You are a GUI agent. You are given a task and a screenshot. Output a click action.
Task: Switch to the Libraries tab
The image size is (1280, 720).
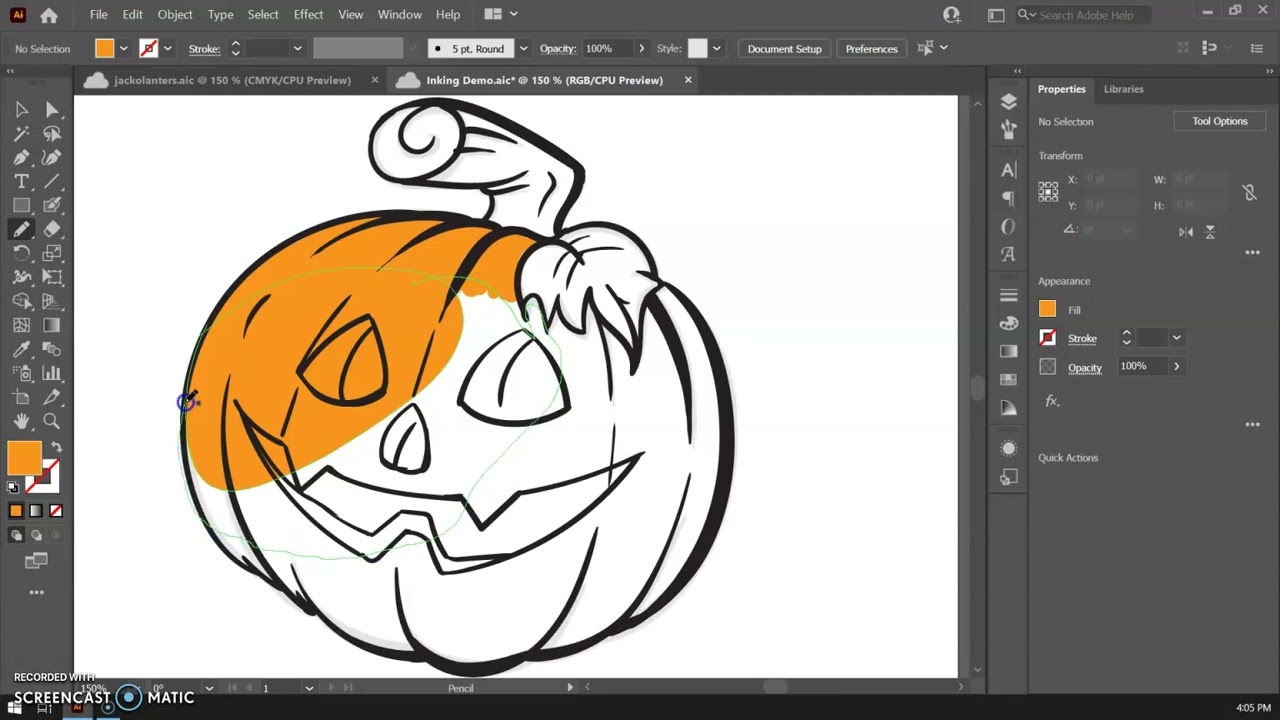(1123, 89)
